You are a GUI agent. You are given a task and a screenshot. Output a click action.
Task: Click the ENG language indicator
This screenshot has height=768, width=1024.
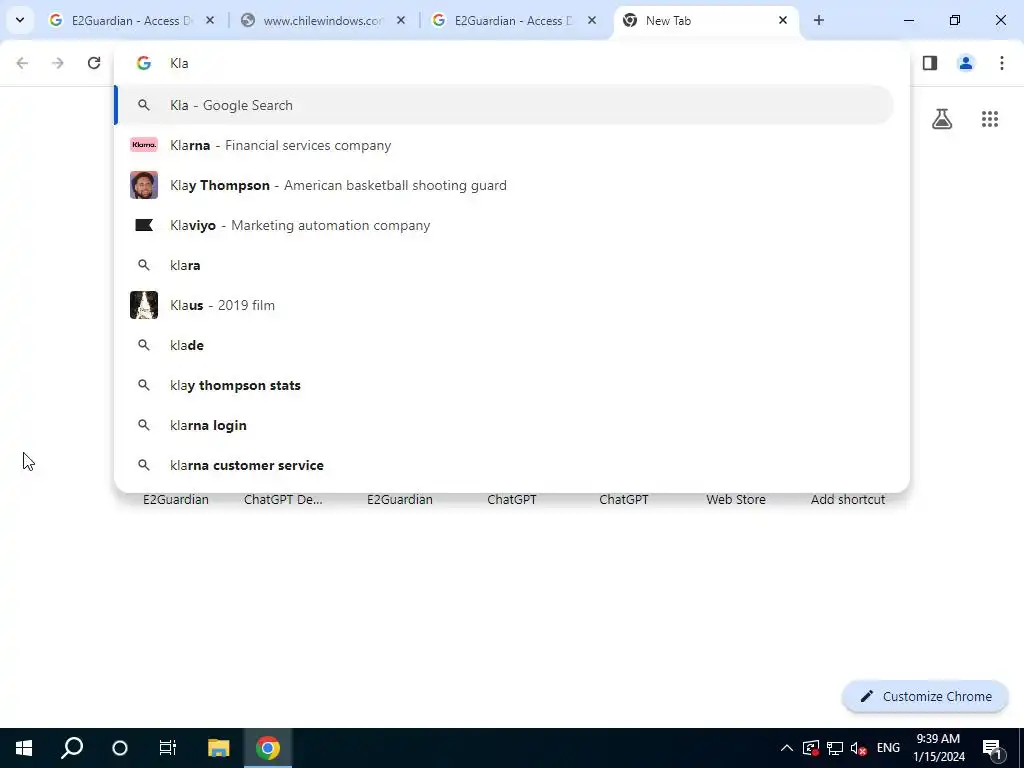point(888,748)
